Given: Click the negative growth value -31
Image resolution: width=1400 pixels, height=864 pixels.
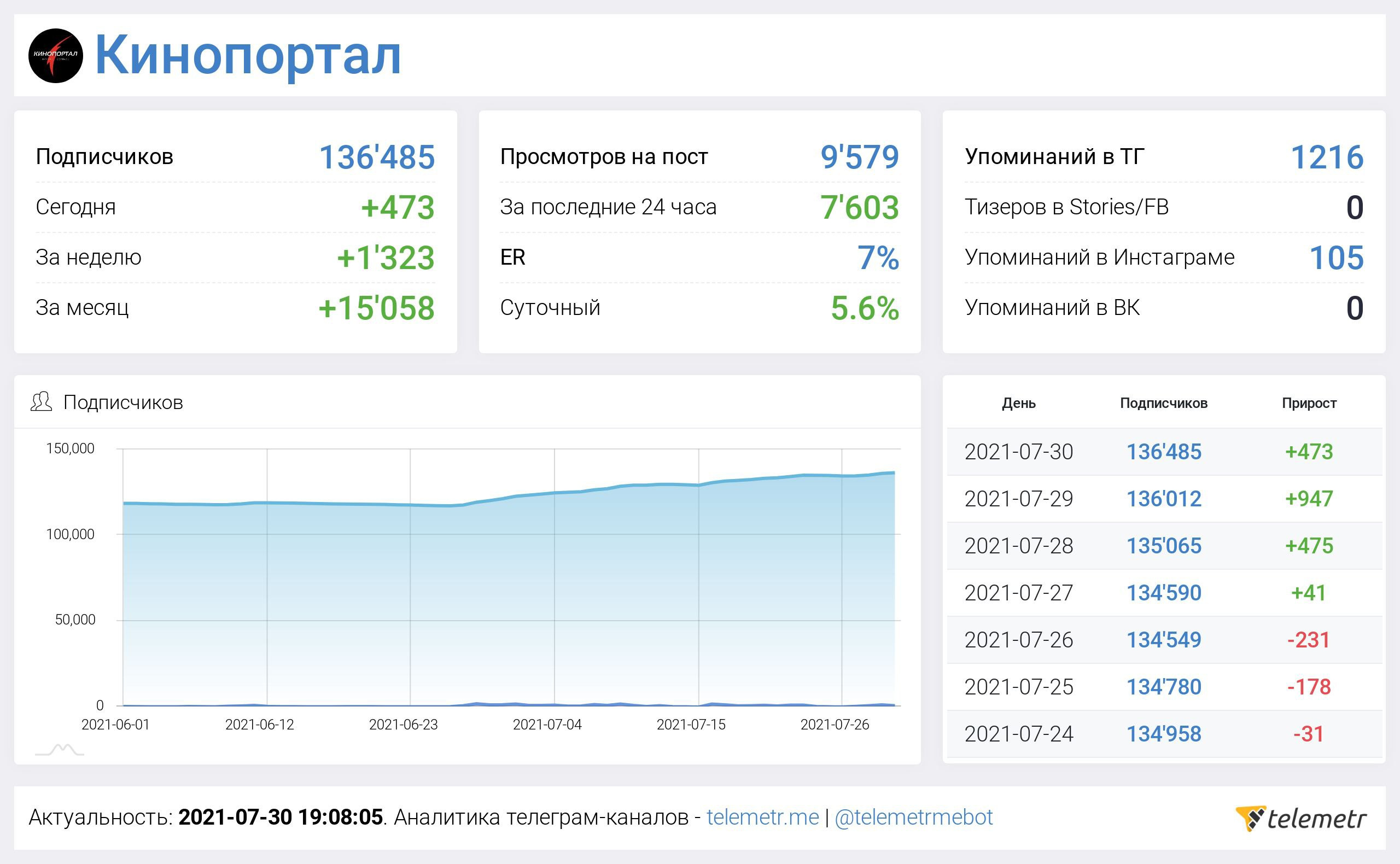Looking at the screenshot, I should pyautogui.click(x=1309, y=734).
